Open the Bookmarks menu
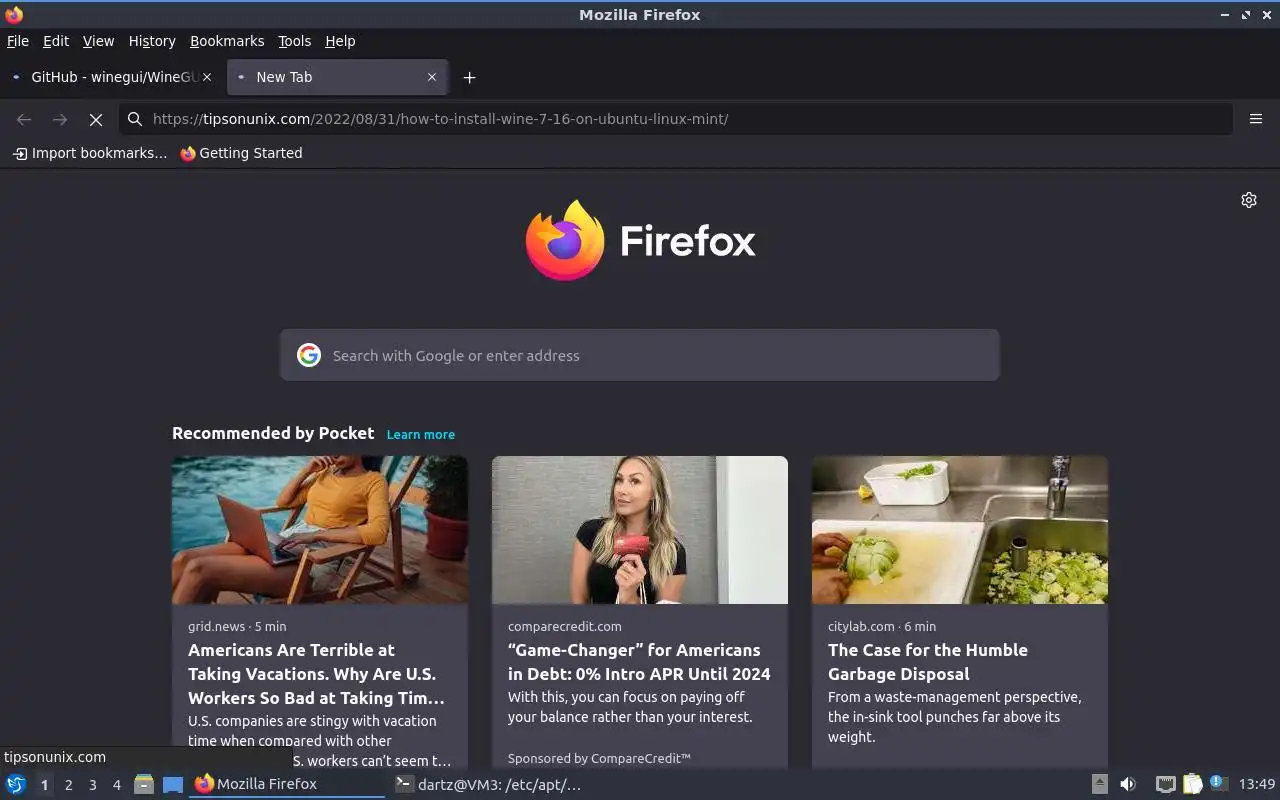The width and height of the screenshot is (1280, 800). 227,41
